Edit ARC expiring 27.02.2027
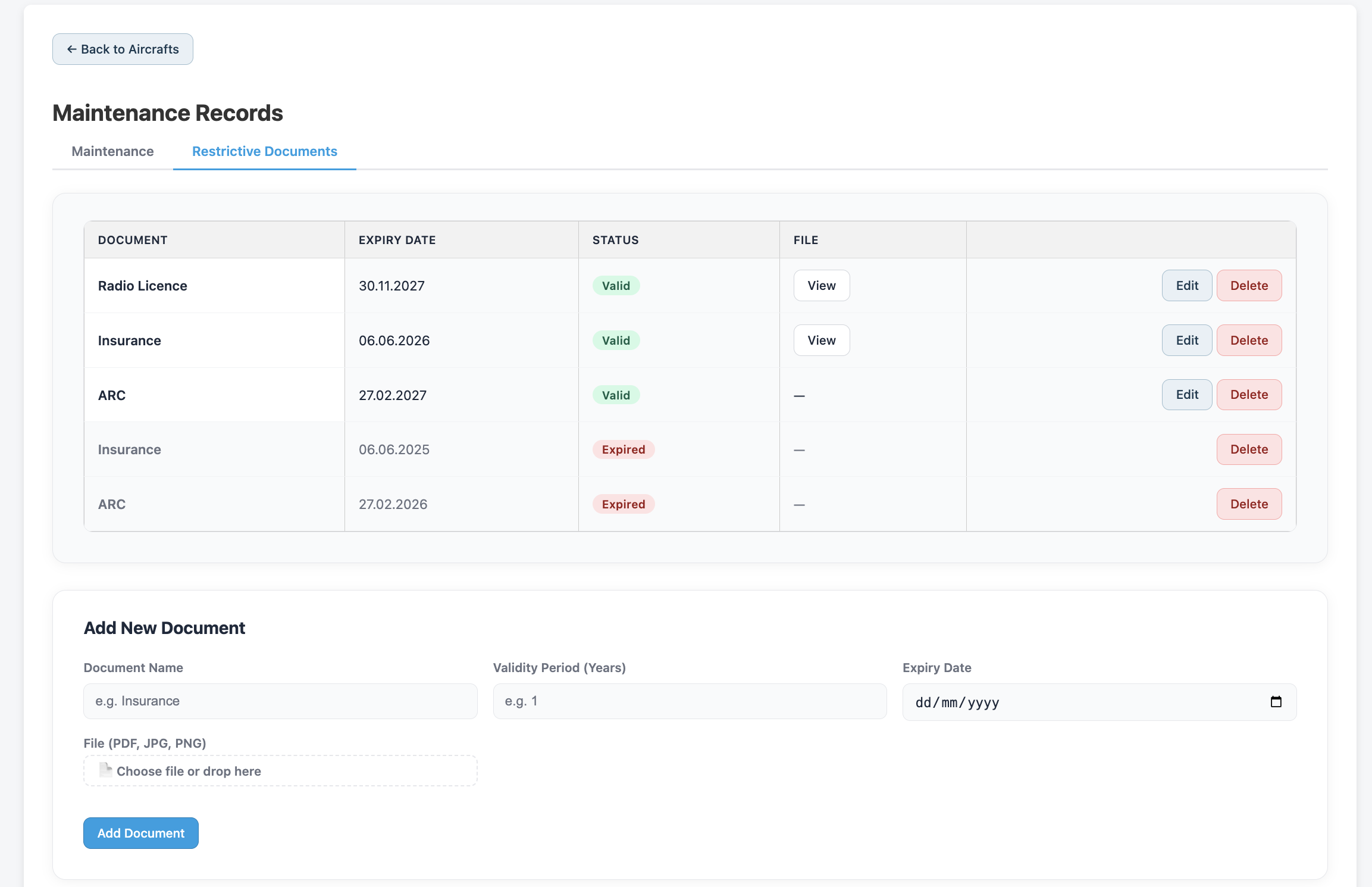Image resolution: width=1372 pixels, height=887 pixels. pos(1187,395)
